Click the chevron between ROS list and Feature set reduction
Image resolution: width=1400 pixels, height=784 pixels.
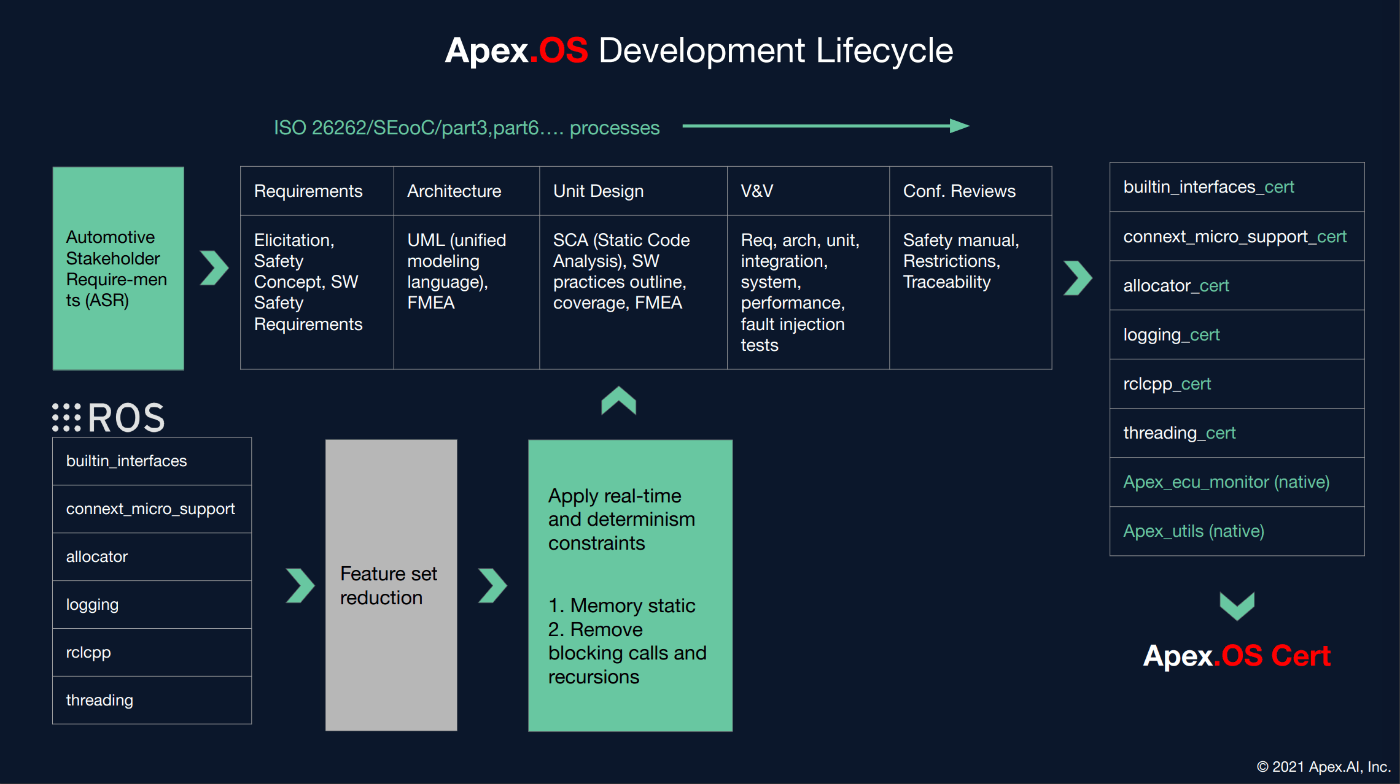300,585
